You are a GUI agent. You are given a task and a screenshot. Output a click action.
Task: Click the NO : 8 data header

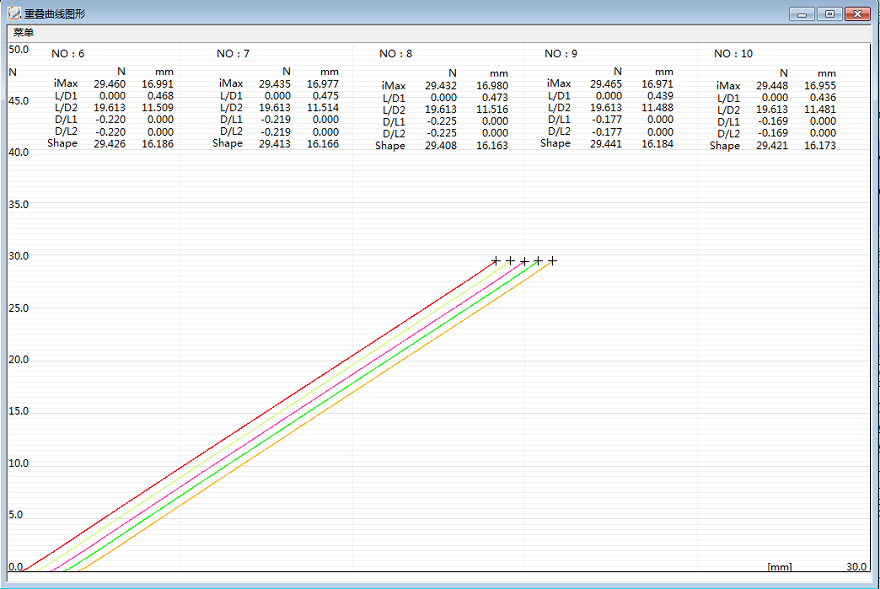(x=396, y=53)
